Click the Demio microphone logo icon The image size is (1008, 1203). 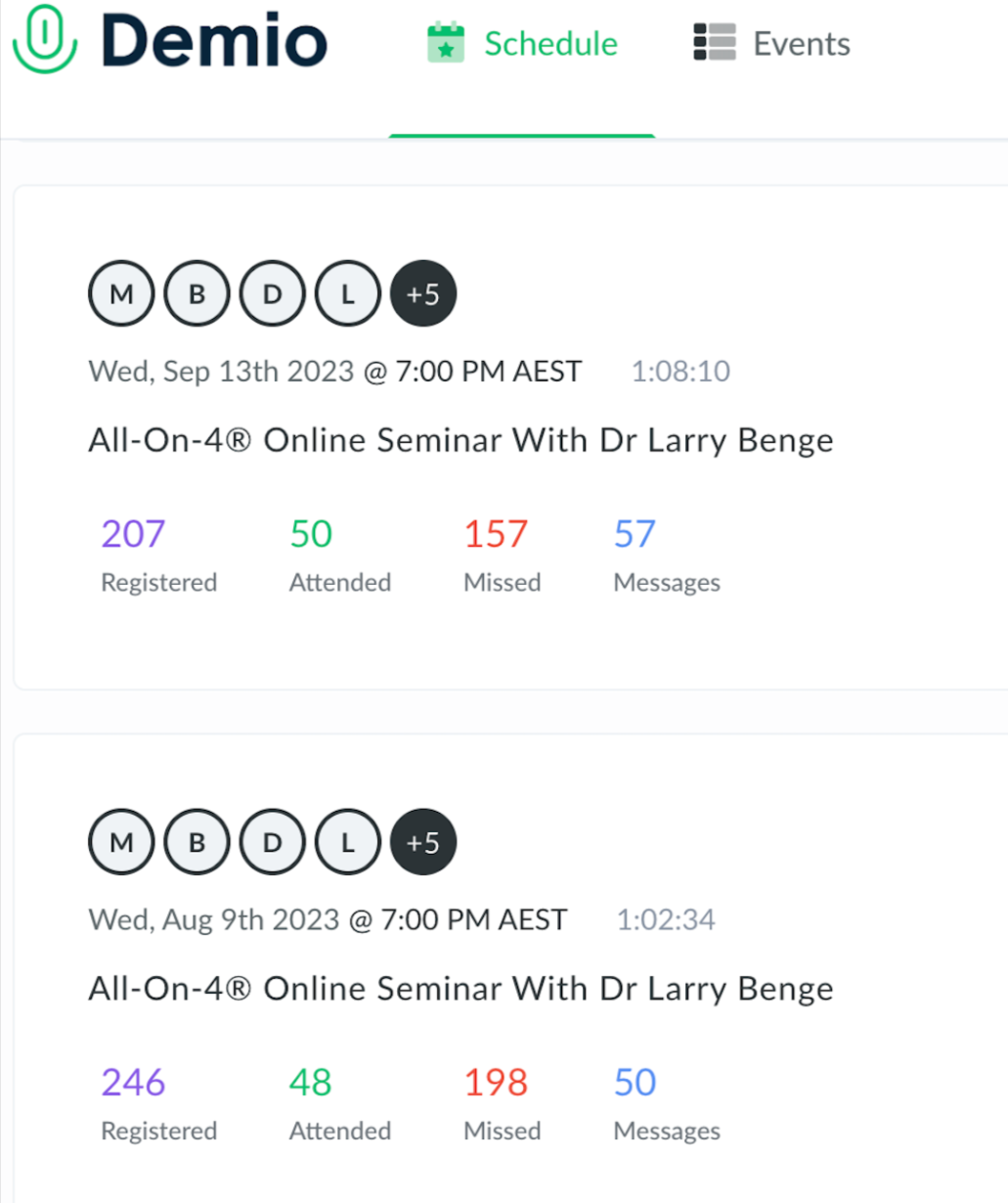44,39
